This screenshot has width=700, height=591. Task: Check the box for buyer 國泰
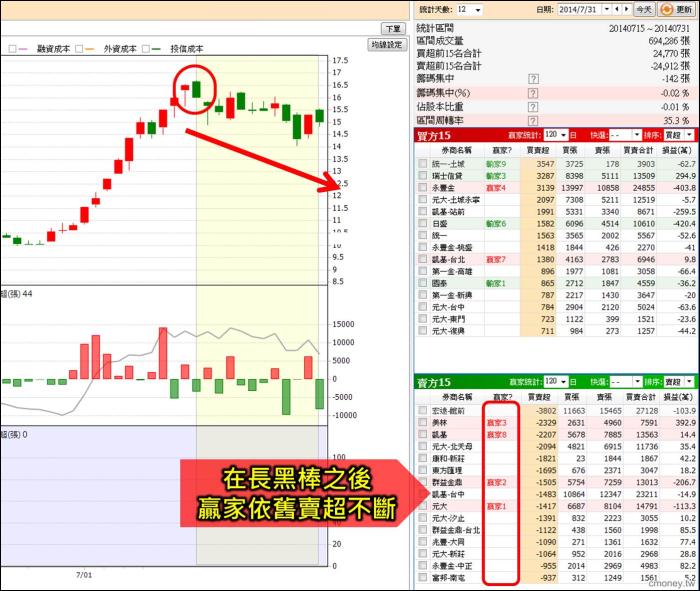[x=422, y=283]
